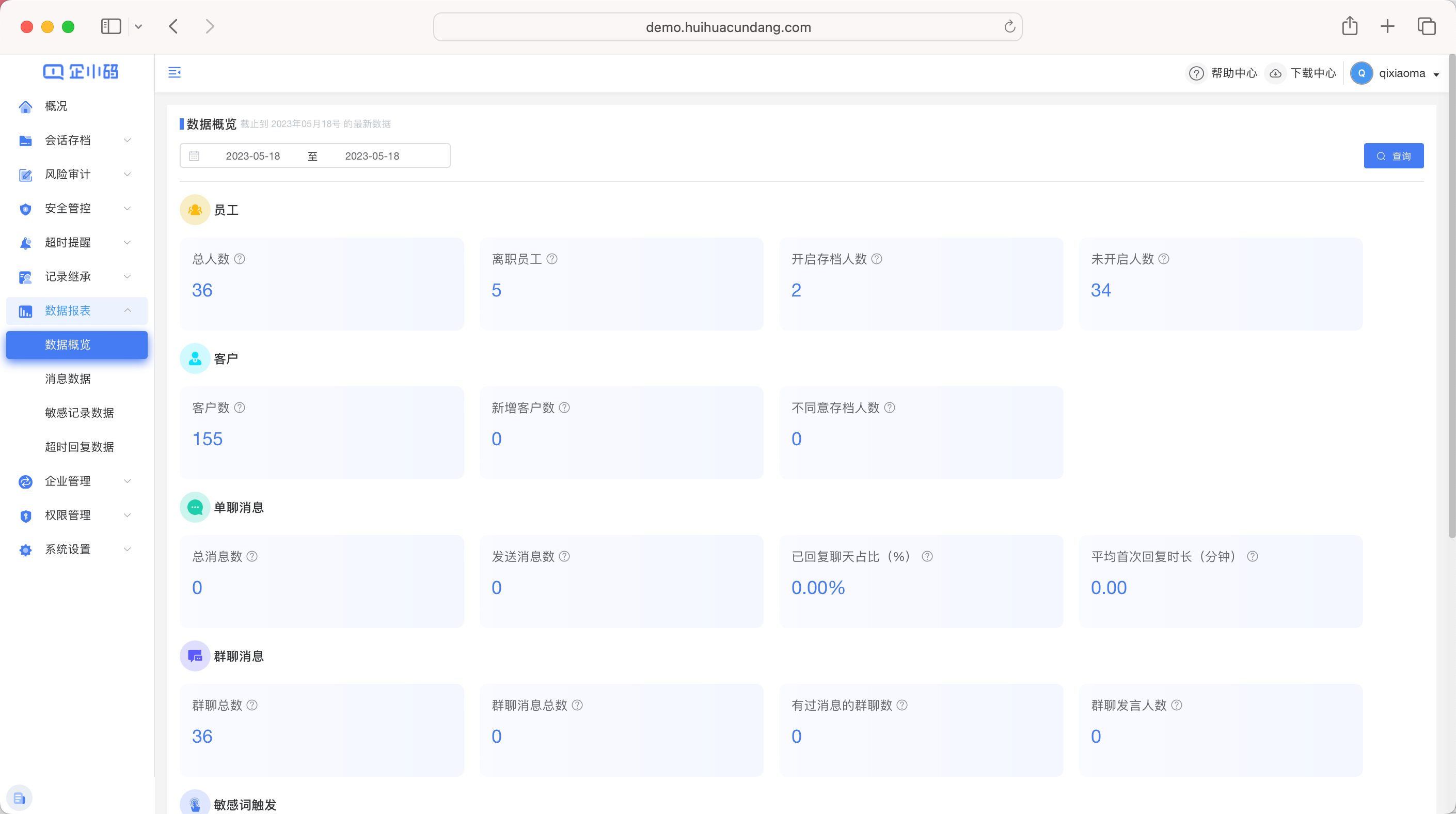The image size is (1456, 814).
Task: Click the 企小码 logo
Action: point(80,72)
